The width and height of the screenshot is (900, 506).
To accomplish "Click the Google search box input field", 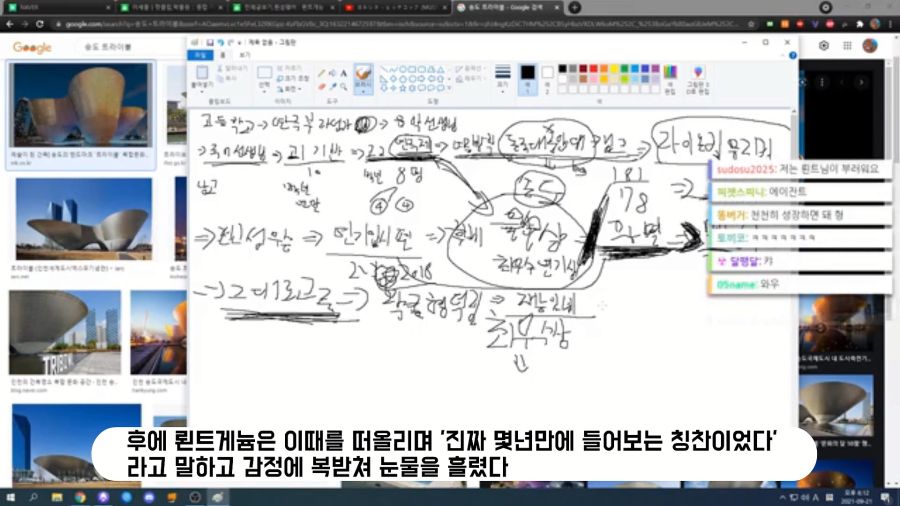I will (x=132, y=46).
